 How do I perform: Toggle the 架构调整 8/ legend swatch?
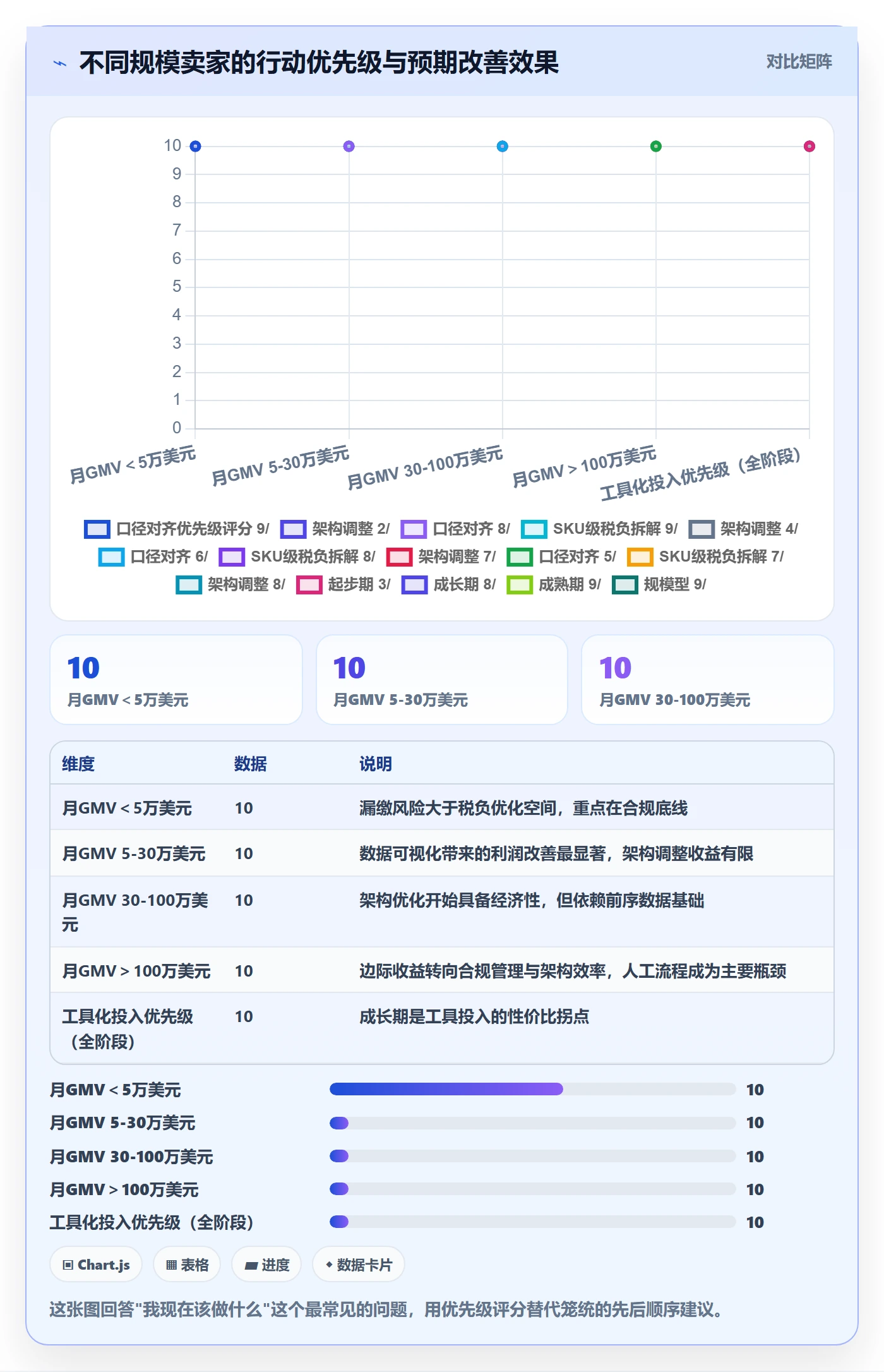(x=189, y=585)
